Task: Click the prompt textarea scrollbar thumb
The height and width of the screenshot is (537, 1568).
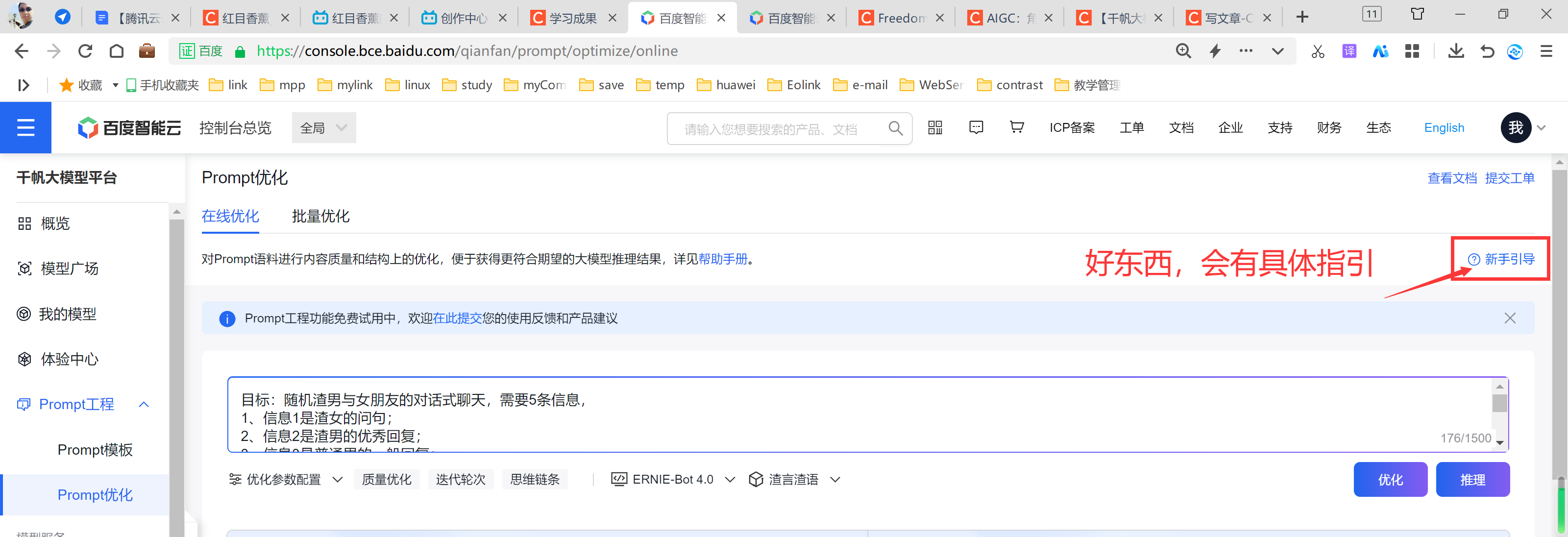Action: click(1499, 403)
